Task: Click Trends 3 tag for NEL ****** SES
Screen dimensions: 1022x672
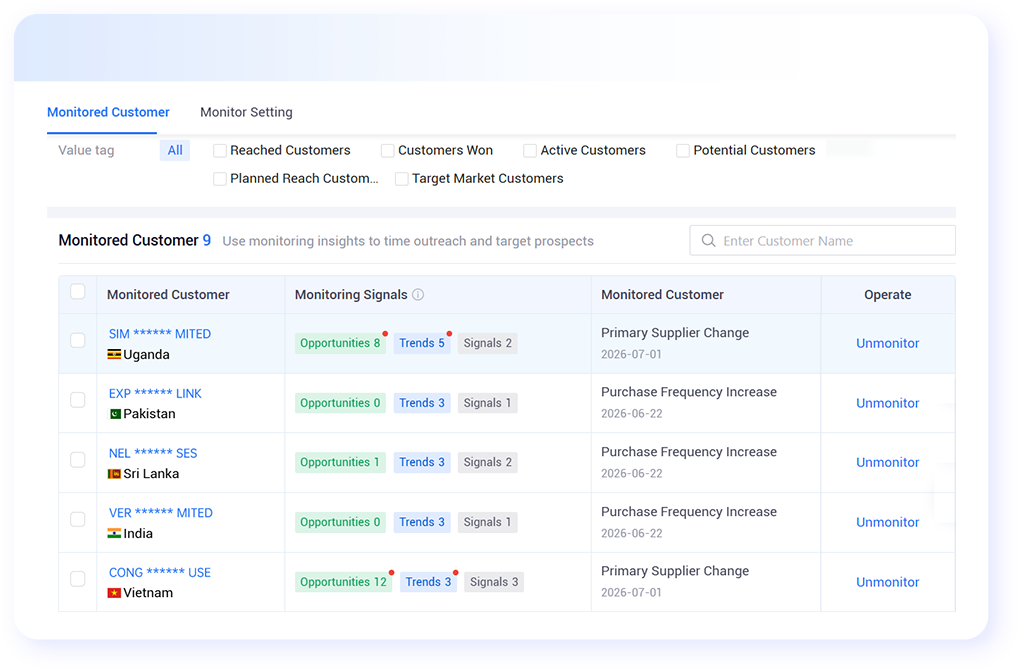Action: pyautogui.click(x=422, y=462)
